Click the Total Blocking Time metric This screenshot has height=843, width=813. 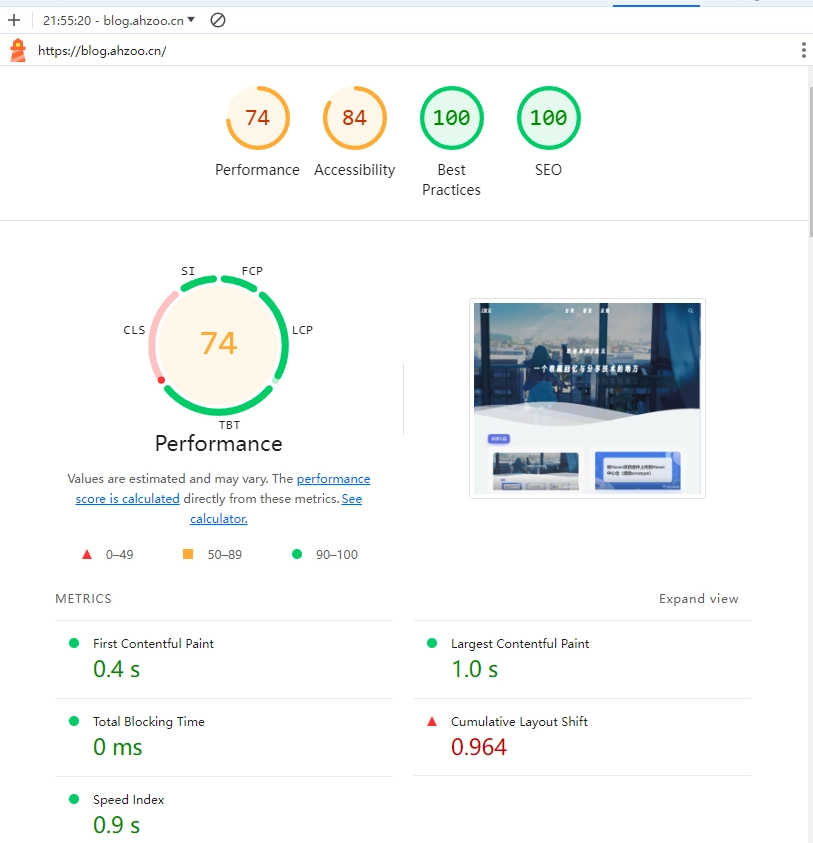pos(148,722)
